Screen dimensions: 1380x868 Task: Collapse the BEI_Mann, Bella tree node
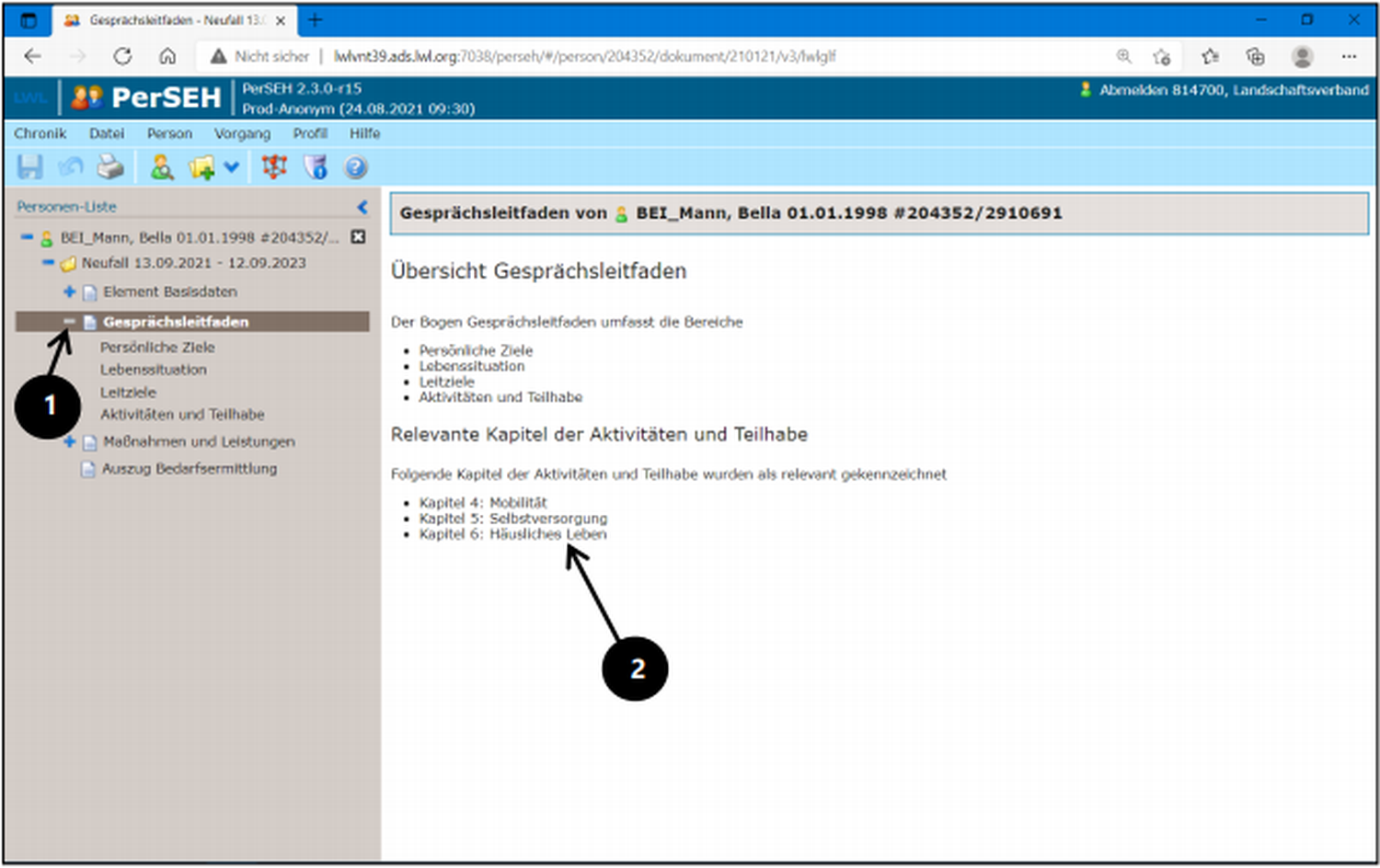[27, 237]
